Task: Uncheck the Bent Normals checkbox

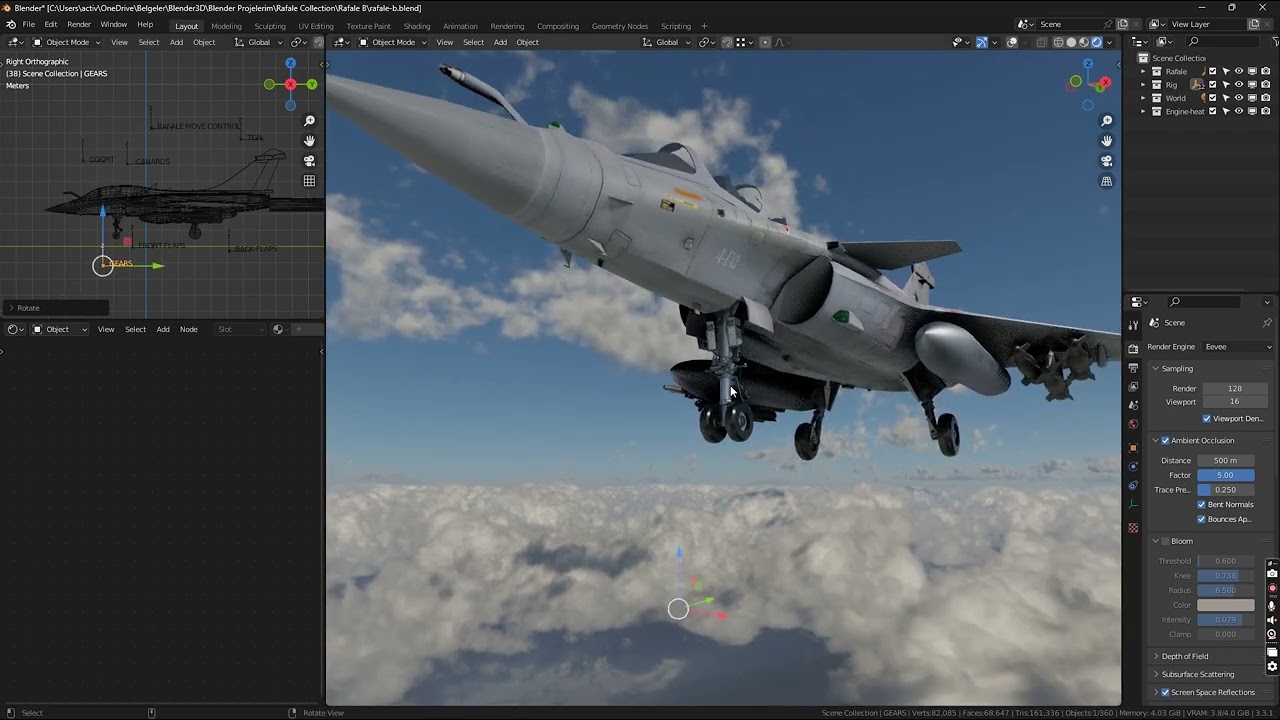Action: pos(1201,504)
